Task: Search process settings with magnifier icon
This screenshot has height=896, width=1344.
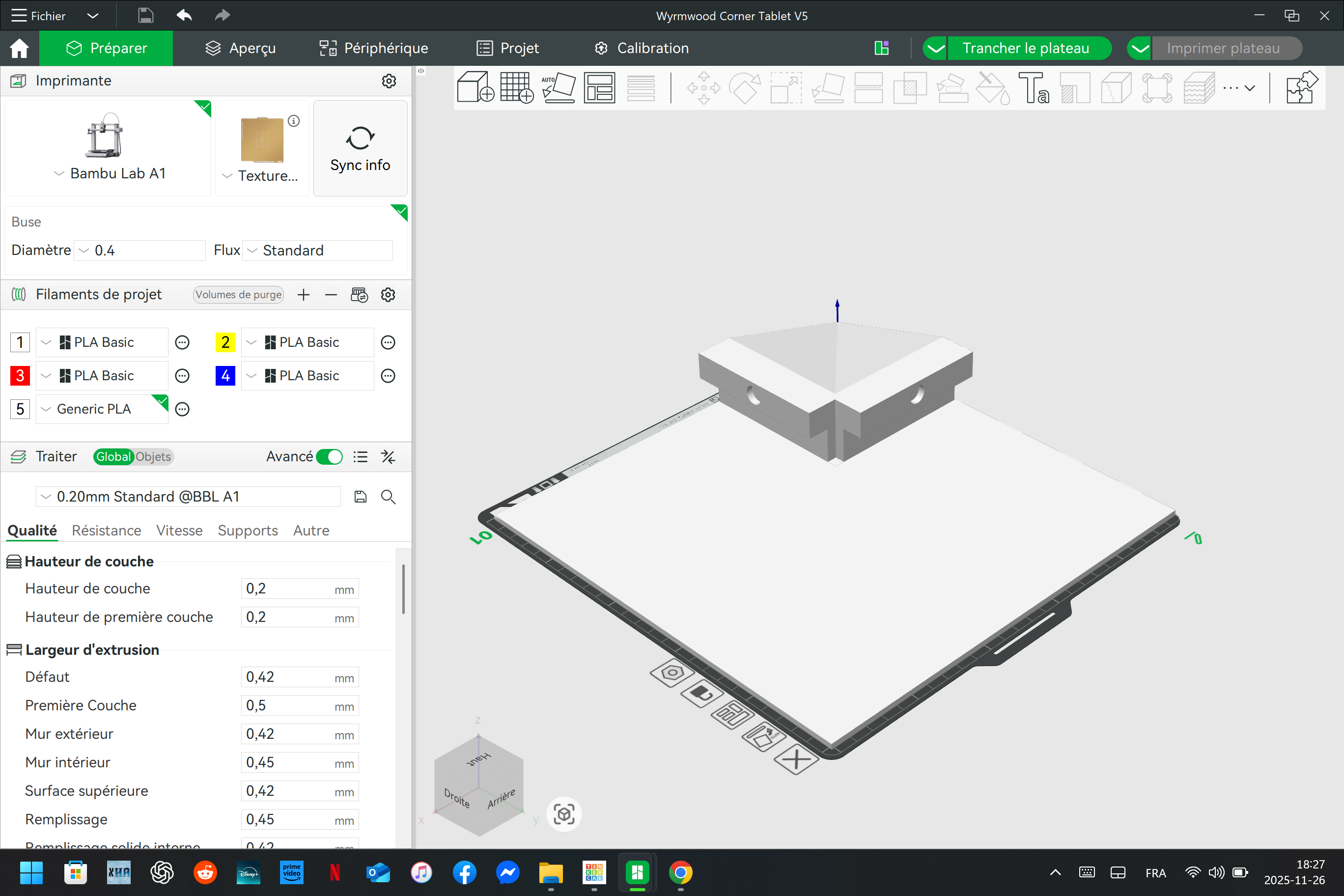Action: click(x=388, y=497)
